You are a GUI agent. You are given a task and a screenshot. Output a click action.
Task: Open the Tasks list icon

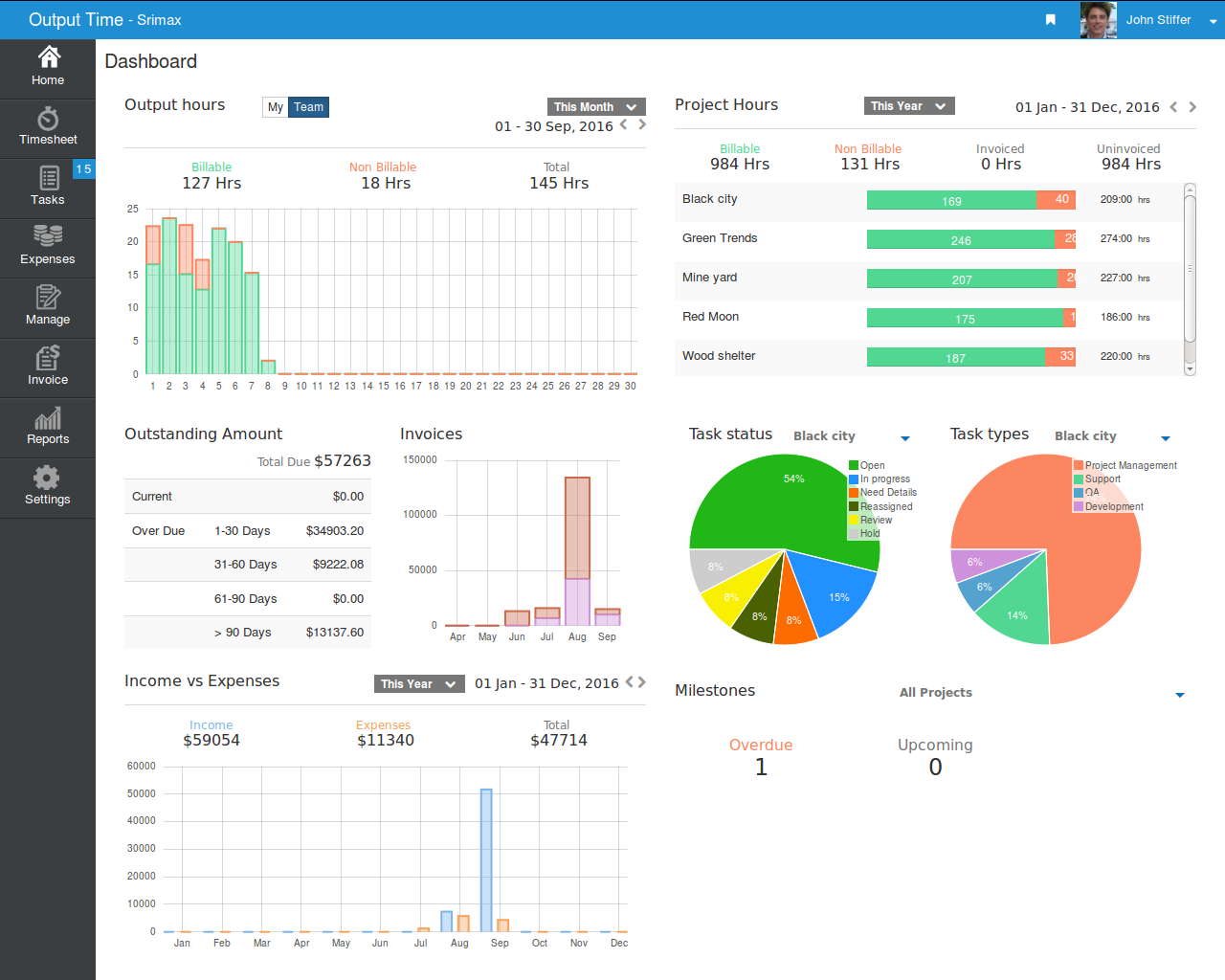[48, 178]
